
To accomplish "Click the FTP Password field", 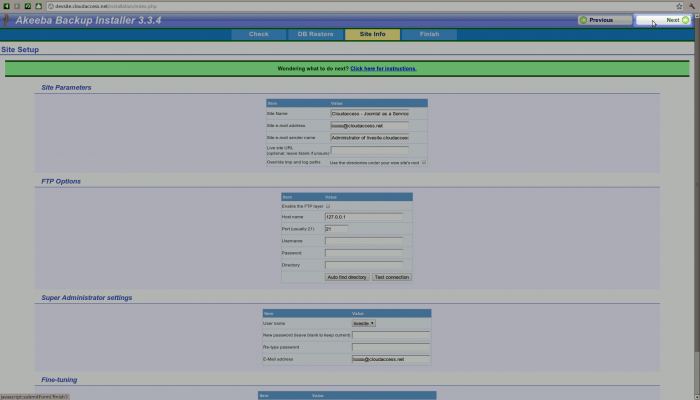I will (364, 253).
